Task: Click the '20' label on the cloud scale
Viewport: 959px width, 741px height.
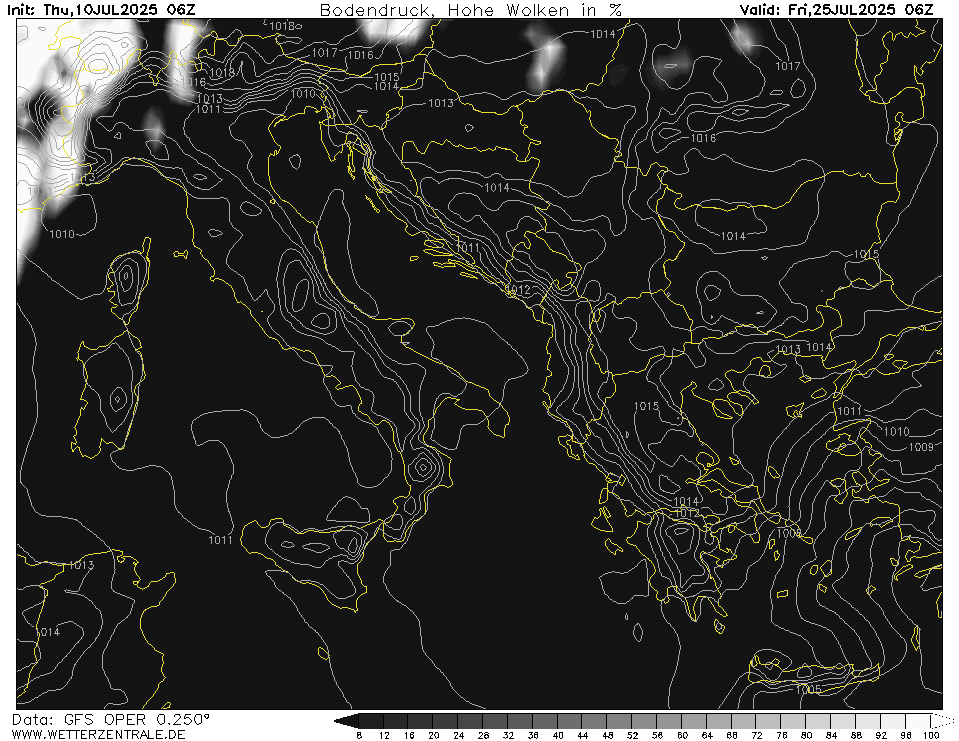Action: click(434, 735)
